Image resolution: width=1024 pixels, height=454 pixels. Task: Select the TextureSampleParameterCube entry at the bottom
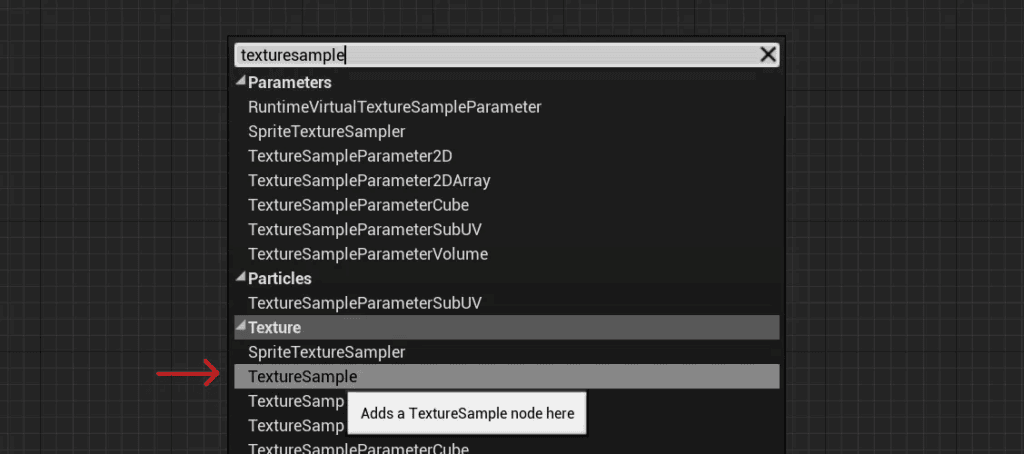pos(359,449)
